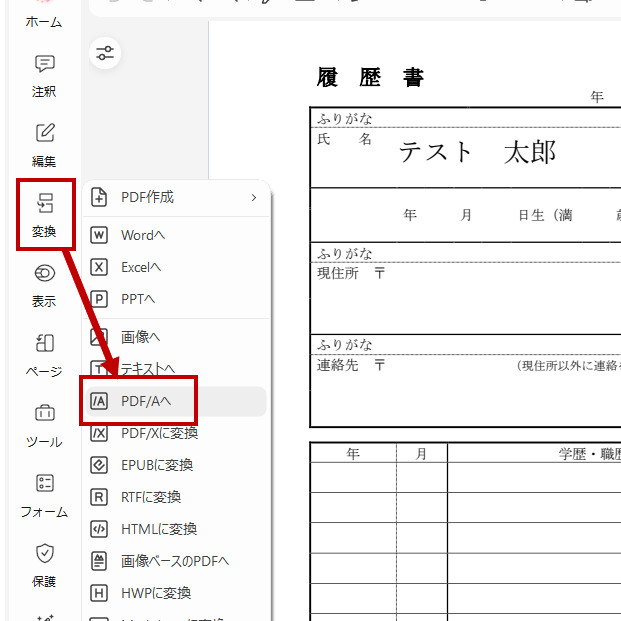Open the ホーム sidebar section
Screen dimensions: 621x621
point(44,16)
